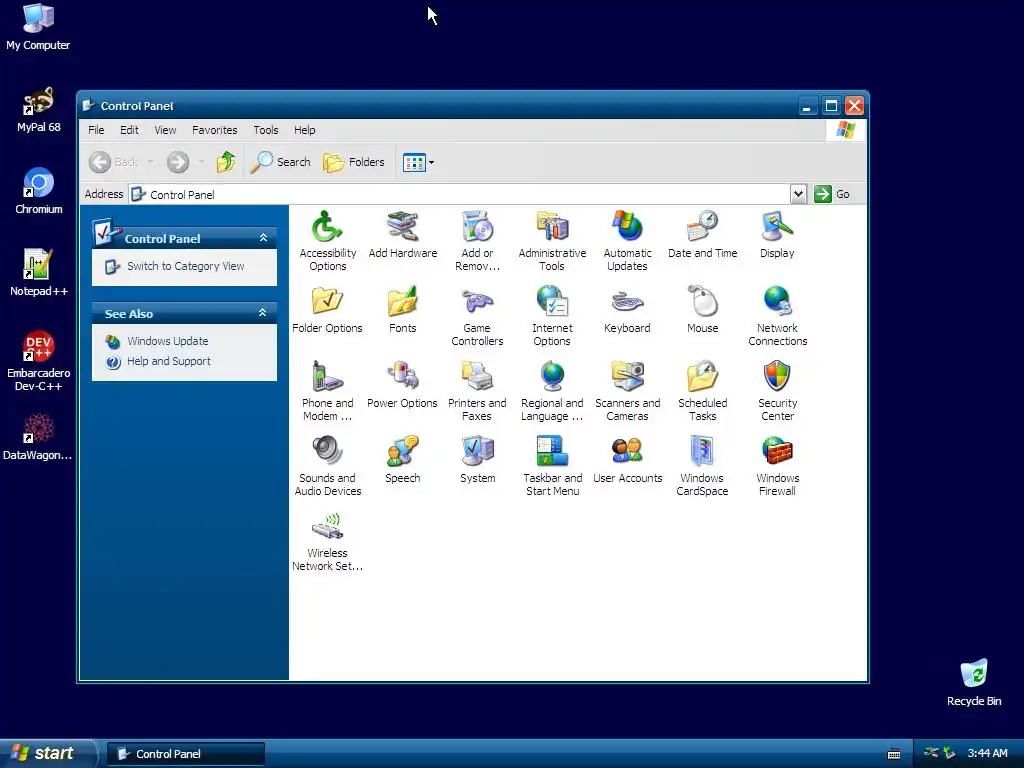1024x768 pixels.
Task: Open Accessibility Options applet
Action: [x=327, y=240]
